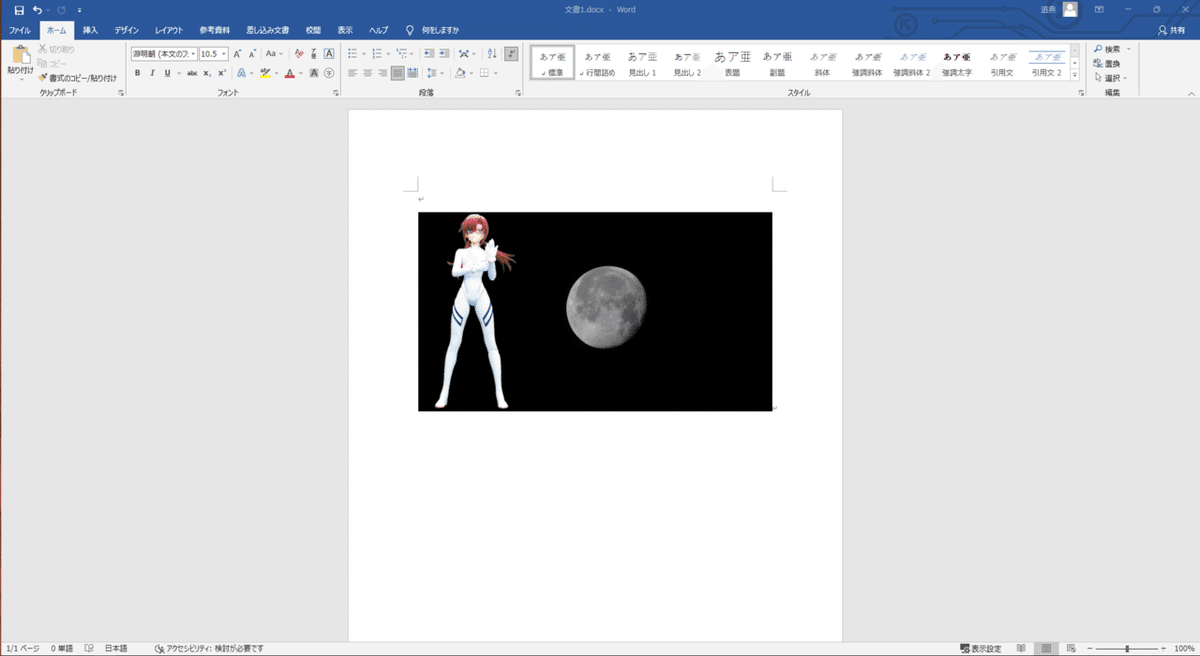Screen dimensions: 1200x656
Task: Open the accessibility check status entry
Action: [209, 649]
